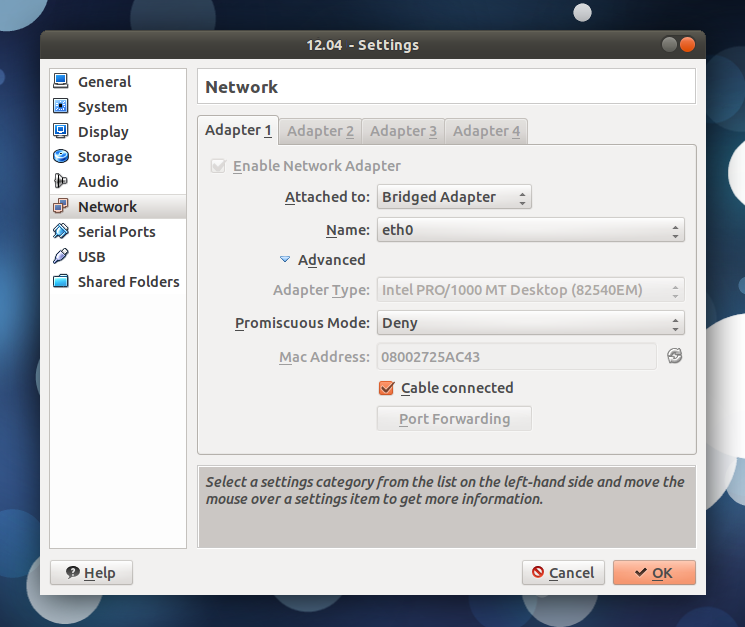
Task: Close the 12.04 Settings window
Action: [687, 45]
